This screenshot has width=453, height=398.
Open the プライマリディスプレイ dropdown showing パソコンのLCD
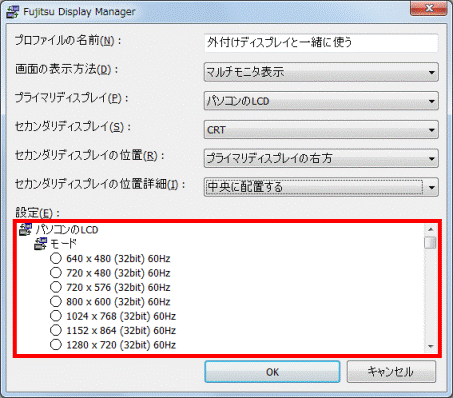321,101
